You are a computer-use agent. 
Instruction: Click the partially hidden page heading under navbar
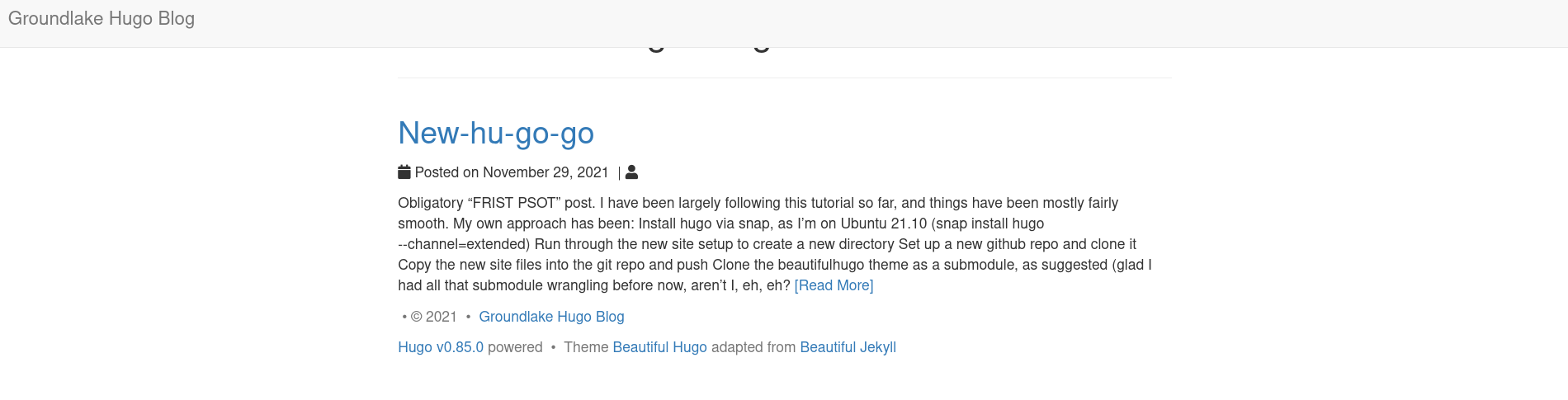[710, 49]
